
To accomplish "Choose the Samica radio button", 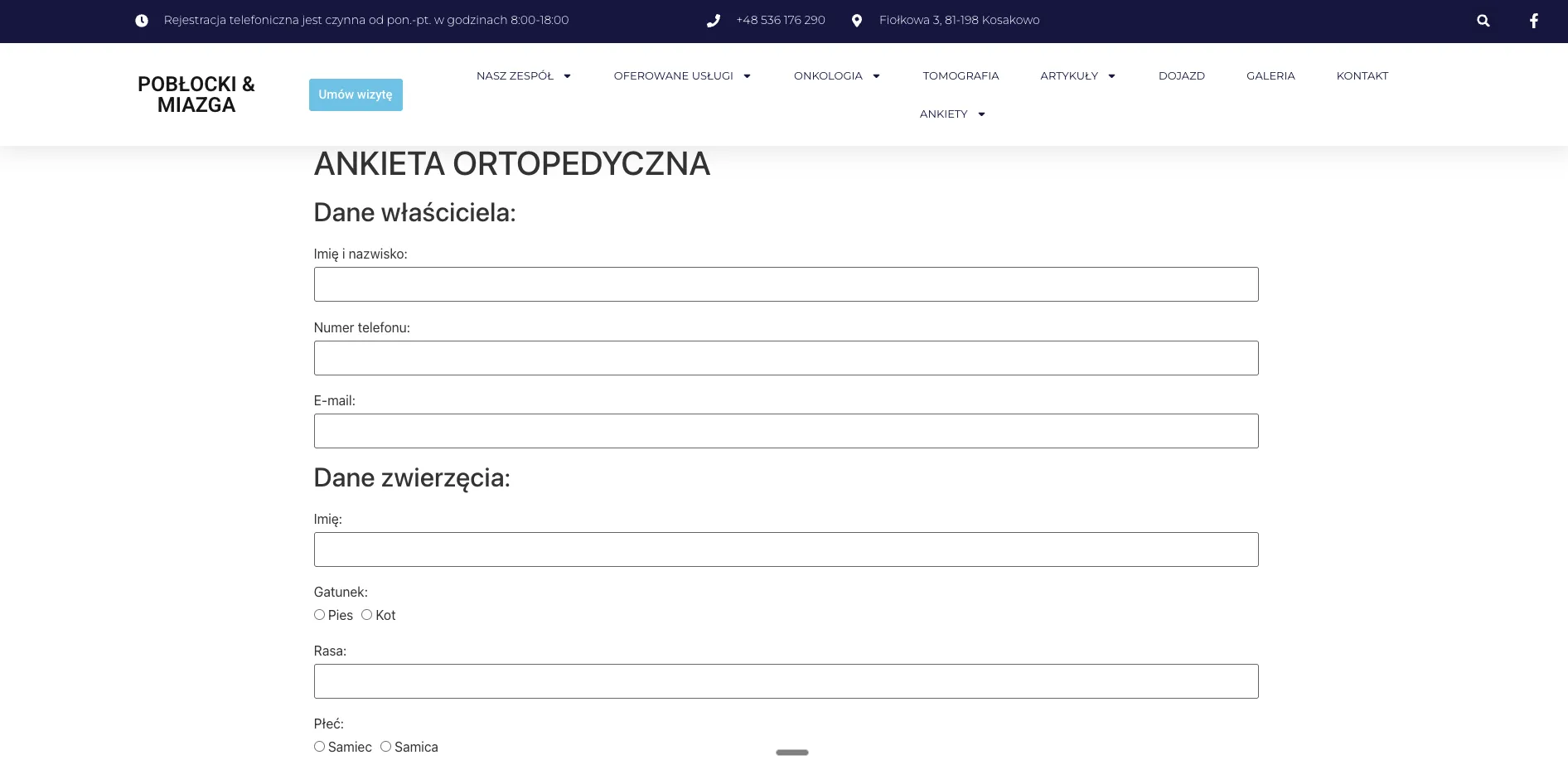I will point(385,747).
